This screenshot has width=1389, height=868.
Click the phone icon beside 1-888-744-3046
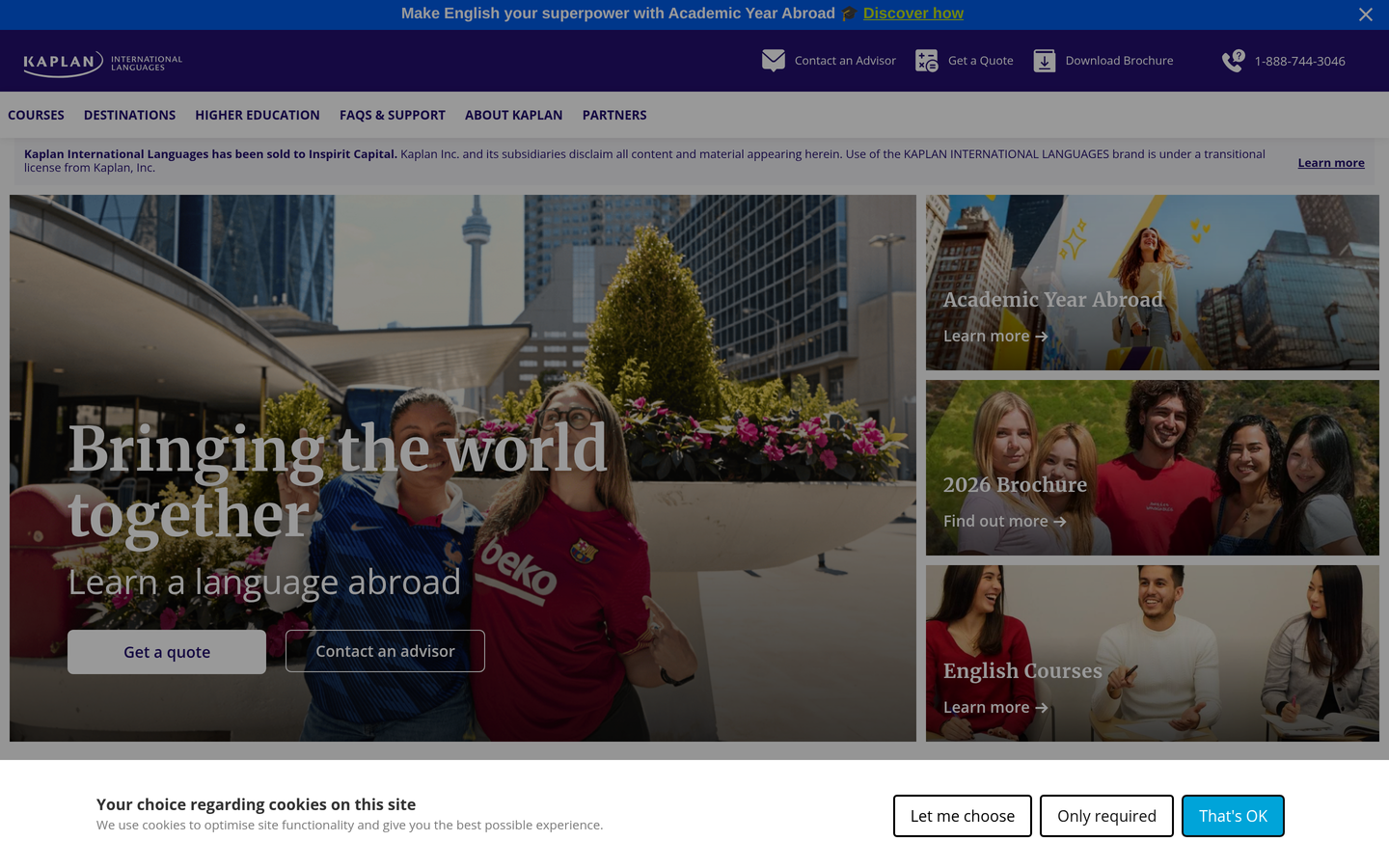click(x=1233, y=61)
